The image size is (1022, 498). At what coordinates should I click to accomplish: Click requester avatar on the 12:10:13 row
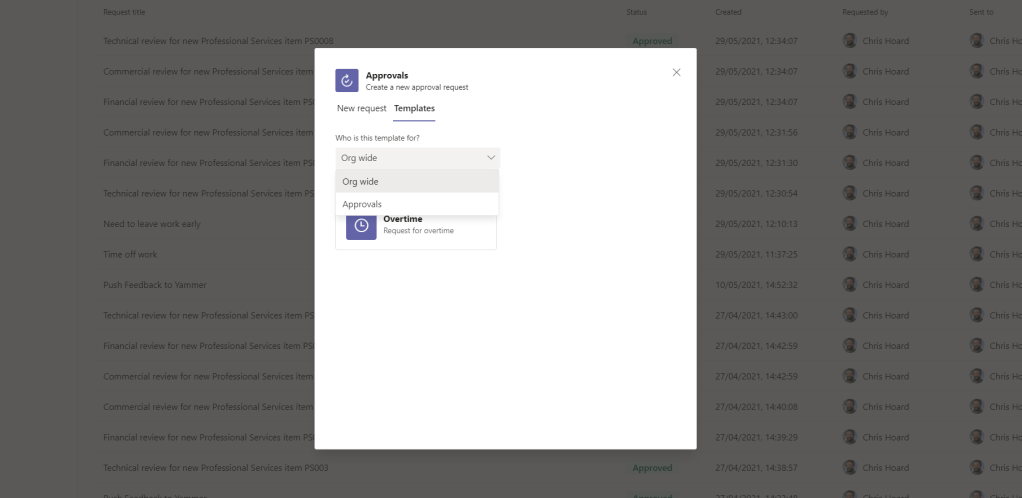[x=850, y=224]
